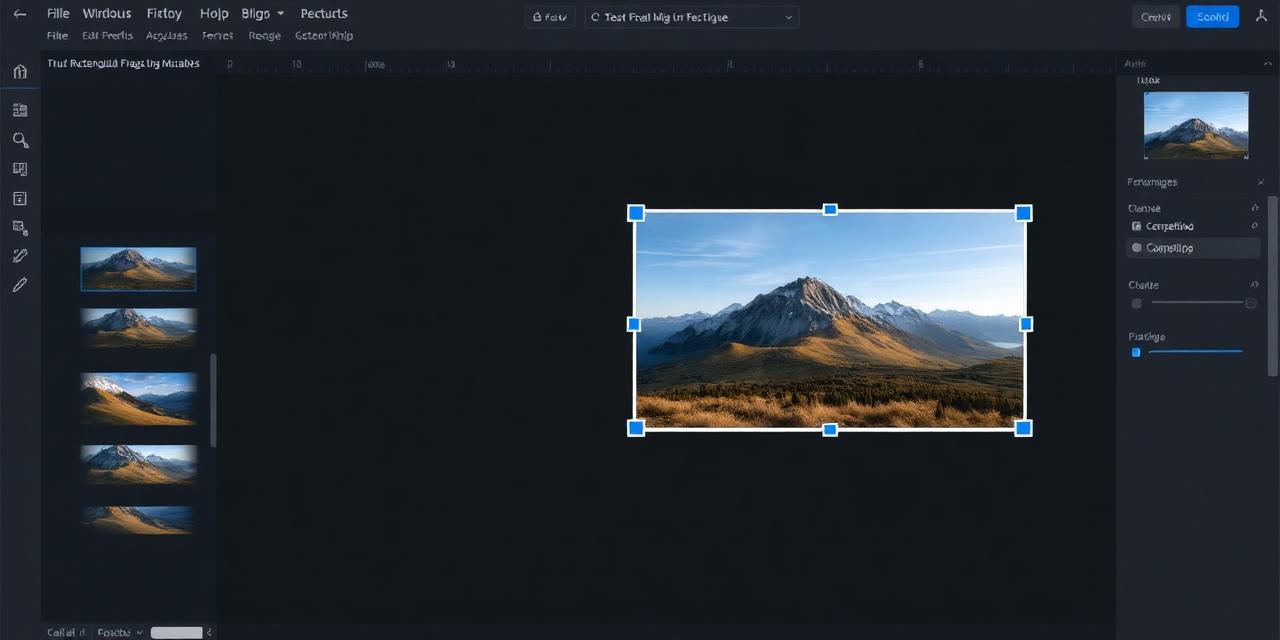The image size is (1280, 640).
Task: Click the profile icon in the top-right corner
Action: [x=1263, y=16]
